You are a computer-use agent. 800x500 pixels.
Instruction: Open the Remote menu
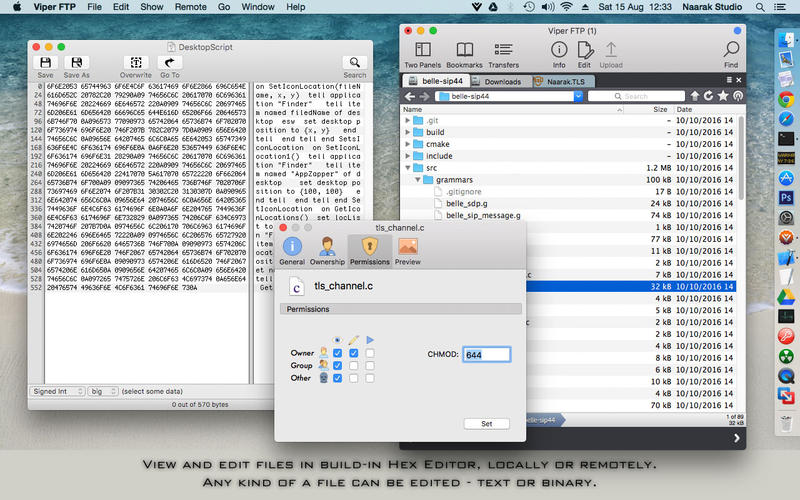click(190, 7)
